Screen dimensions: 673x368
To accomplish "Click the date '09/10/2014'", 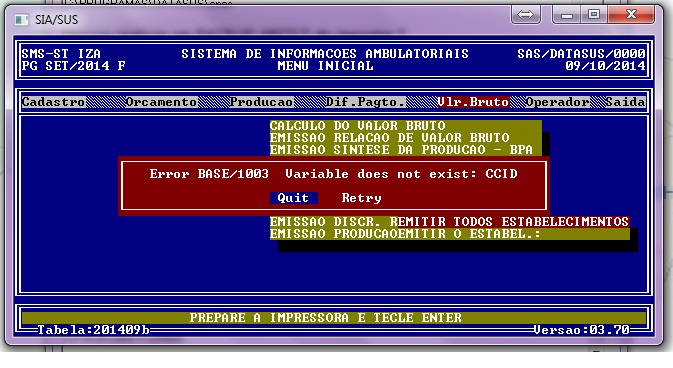I will coord(605,66).
